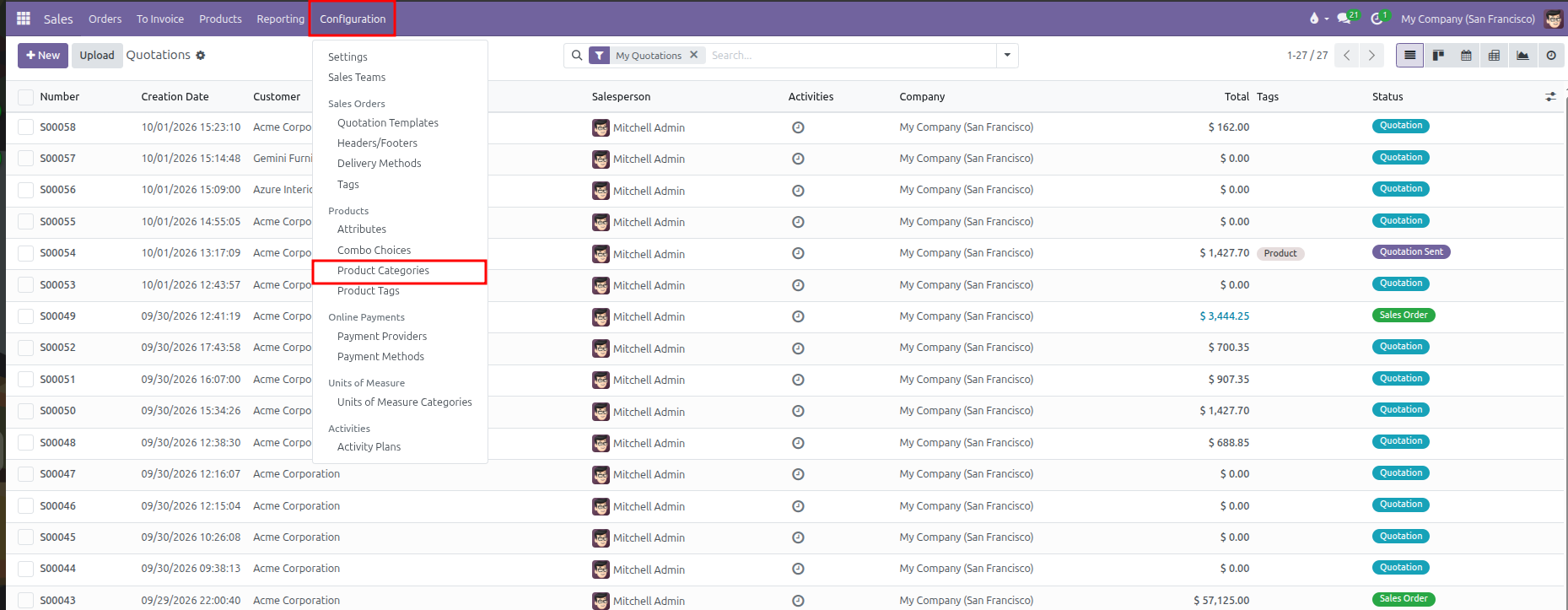Open the Reporting menu
This screenshot has height=610, width=1568.
click(280, 19)
